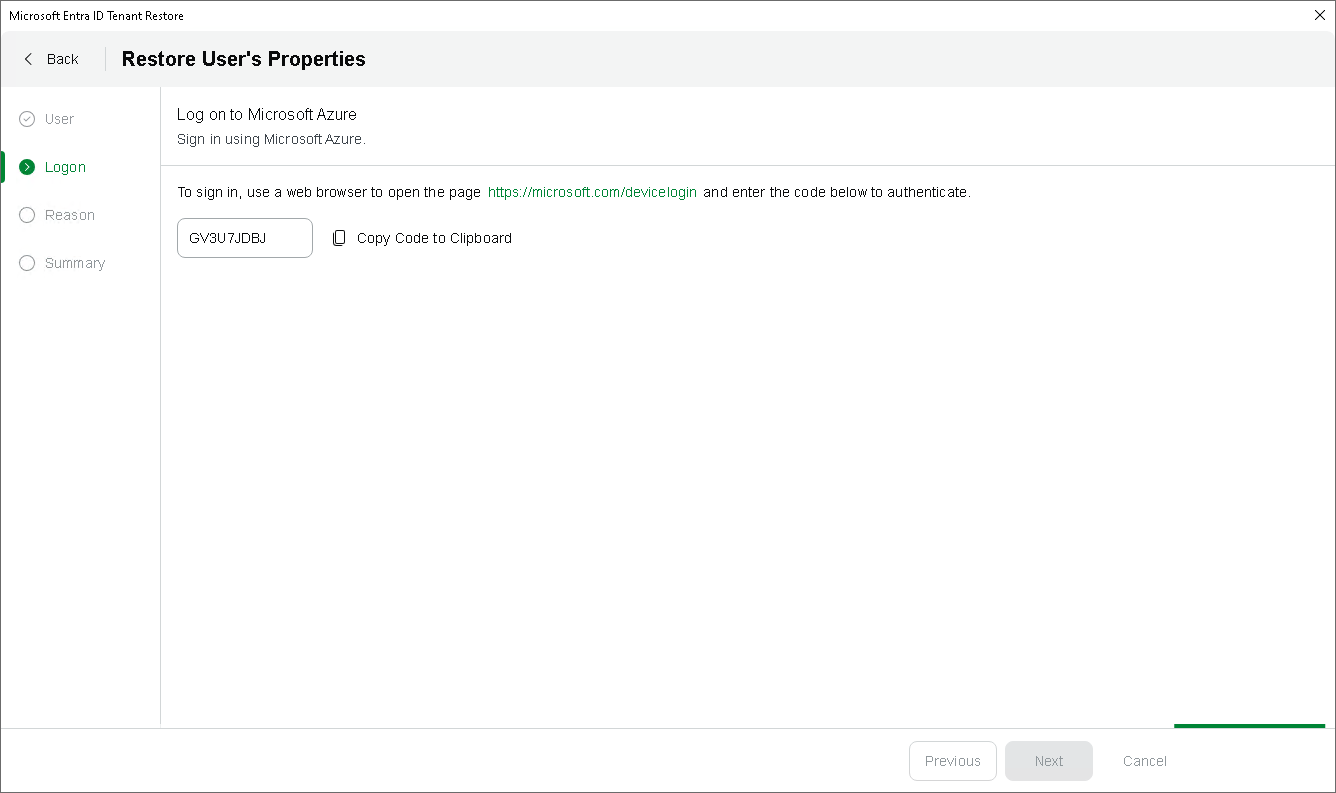Click the Previous button
This screenshot has height=793, width=1336.
[952, 761]
